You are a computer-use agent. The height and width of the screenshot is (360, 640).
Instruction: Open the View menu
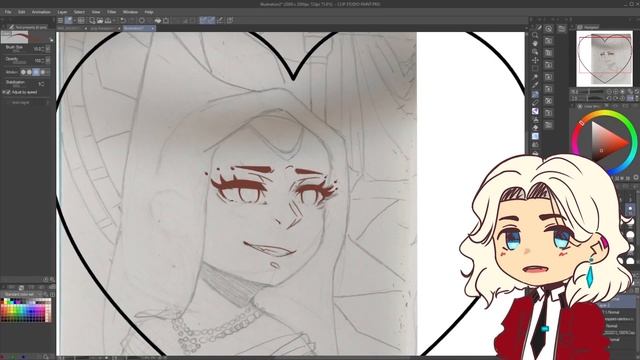pyautogui.click(x=96, y=12)
